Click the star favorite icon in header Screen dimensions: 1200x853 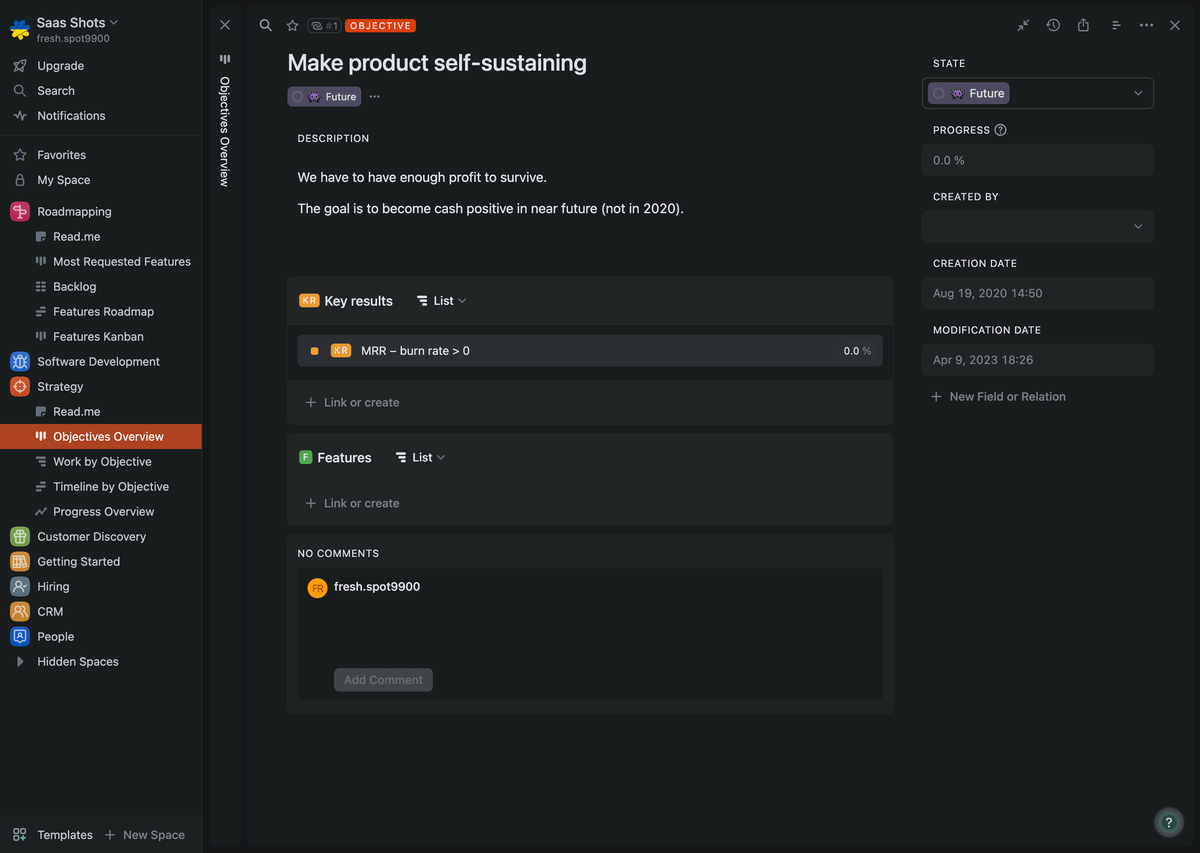point(292,25)
